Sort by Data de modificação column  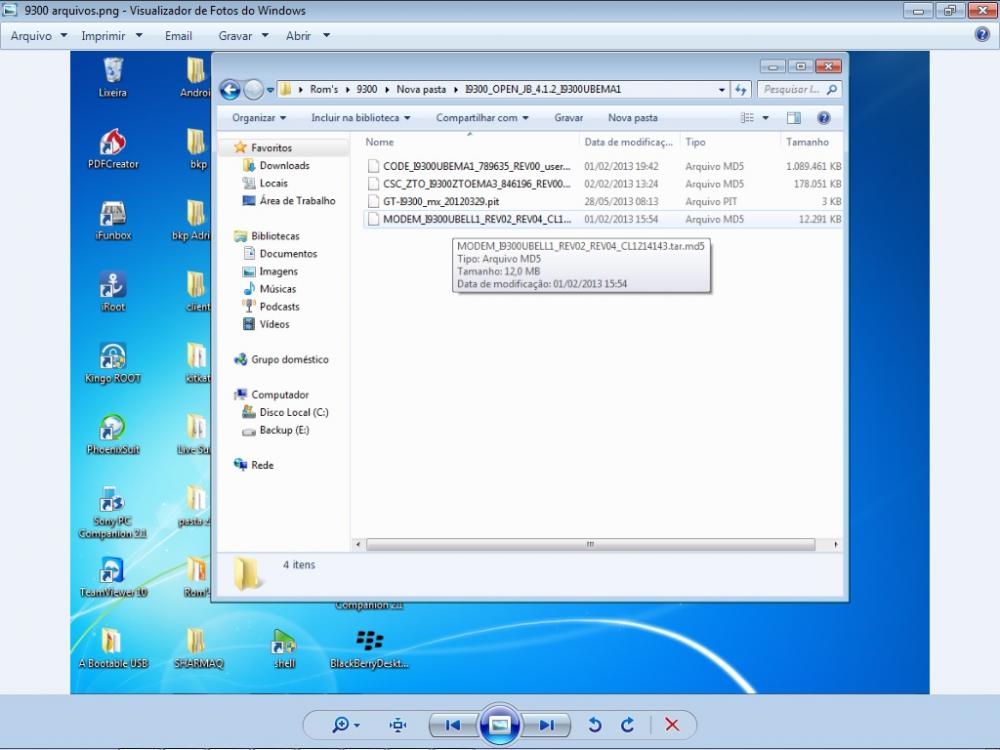click(629, 142)
